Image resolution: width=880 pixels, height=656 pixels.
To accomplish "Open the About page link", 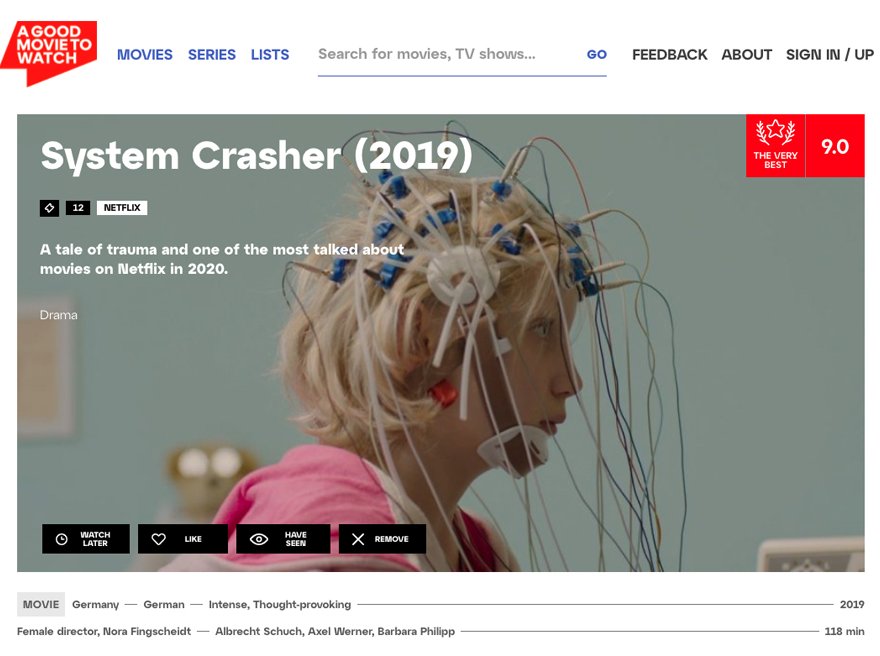I will pos(746,54).
